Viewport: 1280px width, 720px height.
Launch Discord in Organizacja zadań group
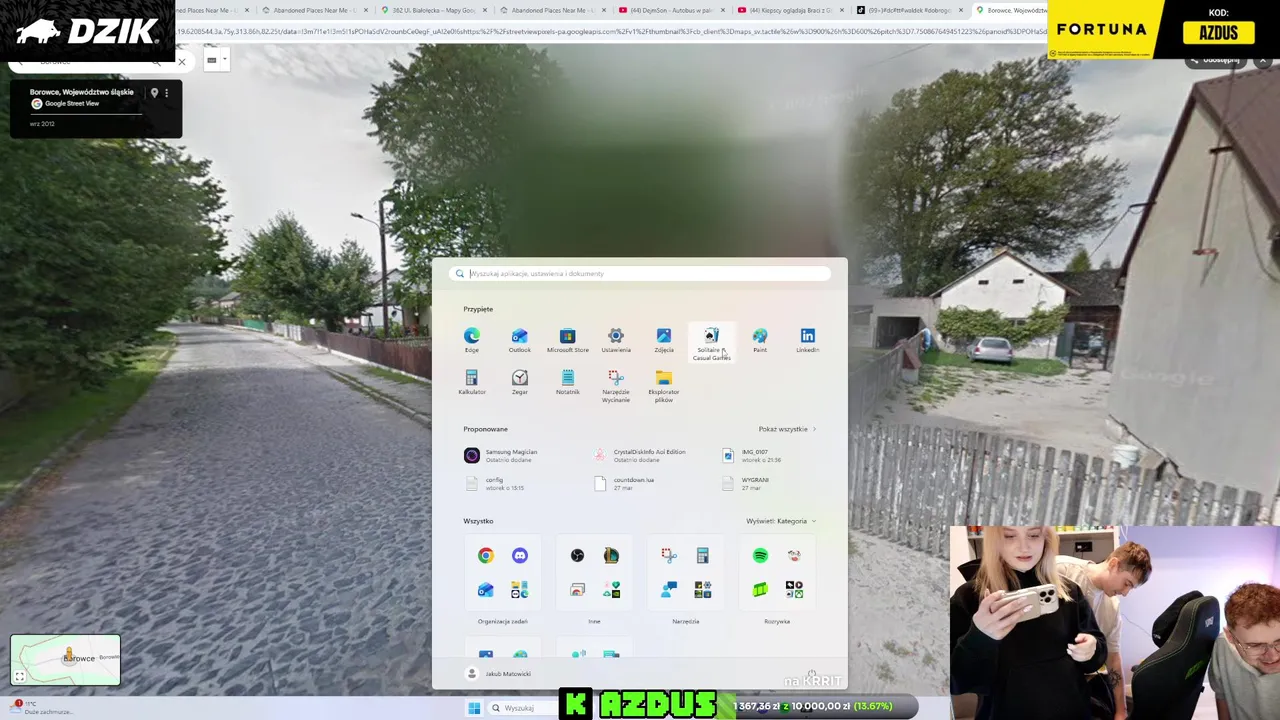point(519,556)
